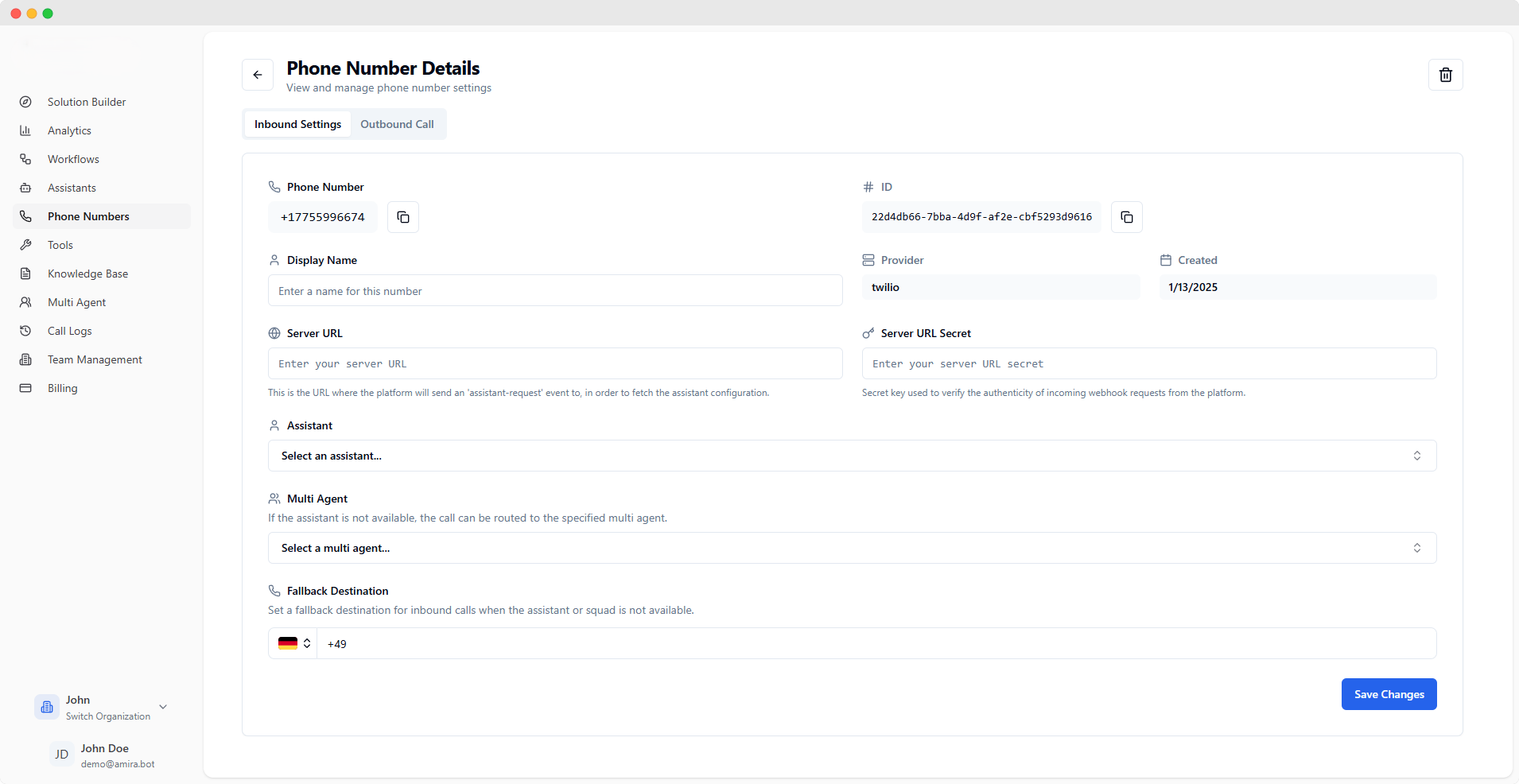Open the Multi Agent section in sidebar
Viewport: 1519px width, 784px height.
coord(76,302)
